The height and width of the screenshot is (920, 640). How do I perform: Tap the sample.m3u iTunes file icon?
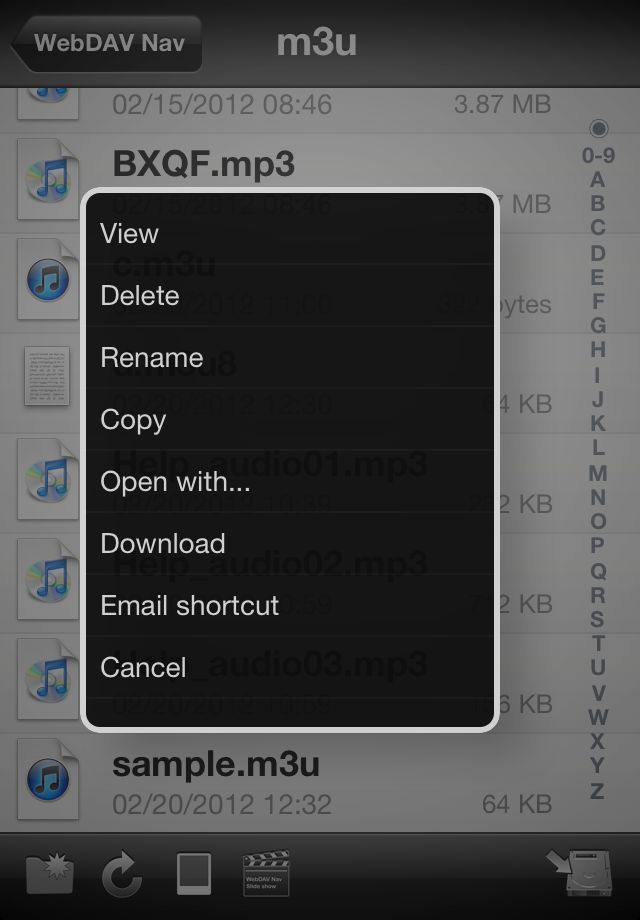48,779
